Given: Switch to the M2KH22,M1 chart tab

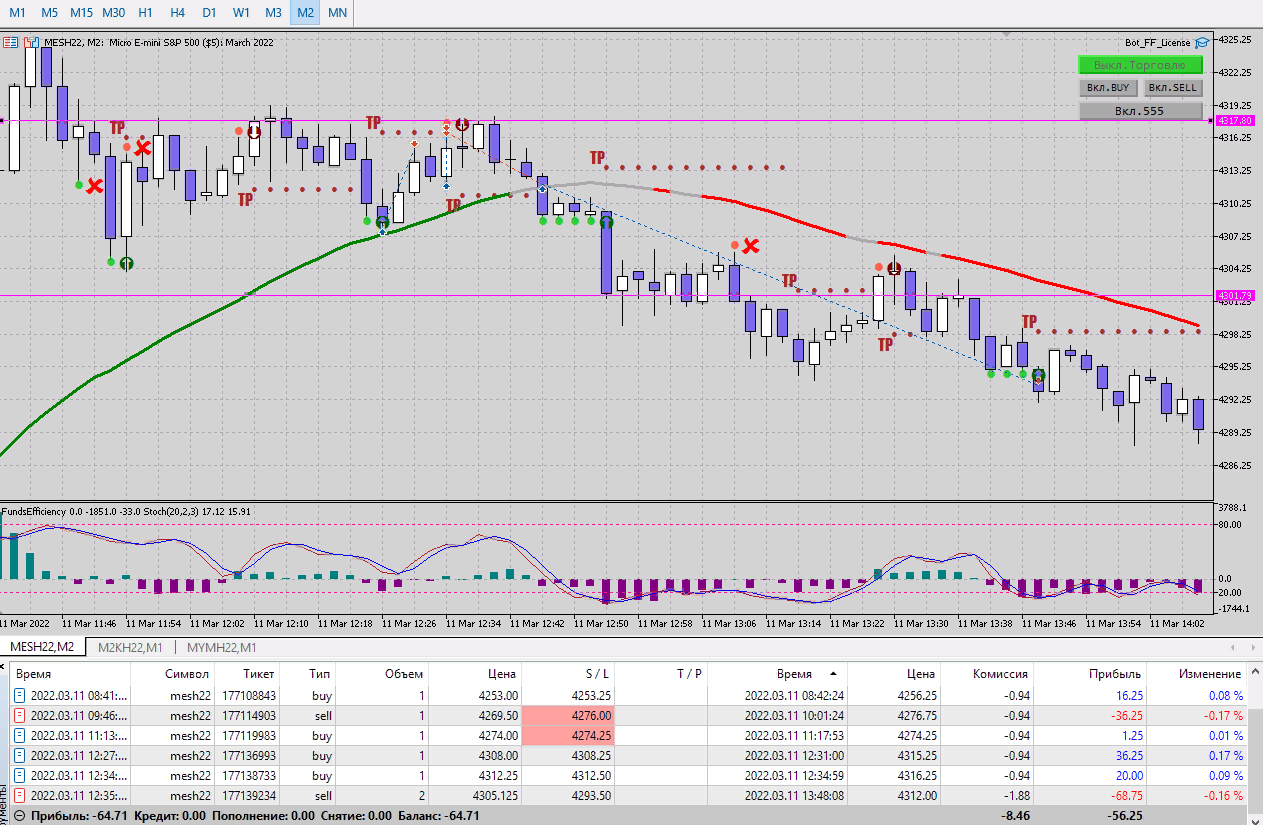Looking at the screenshot, I should (x=129, y=647).
